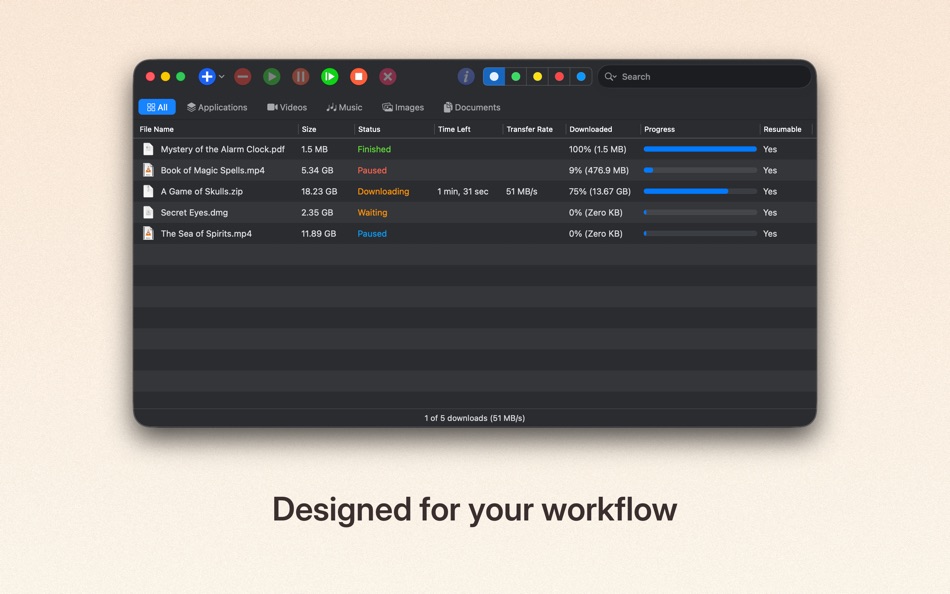Select row A Game of Skulls.zip
The height and width of the screenshot is (594, 950).
475,192
